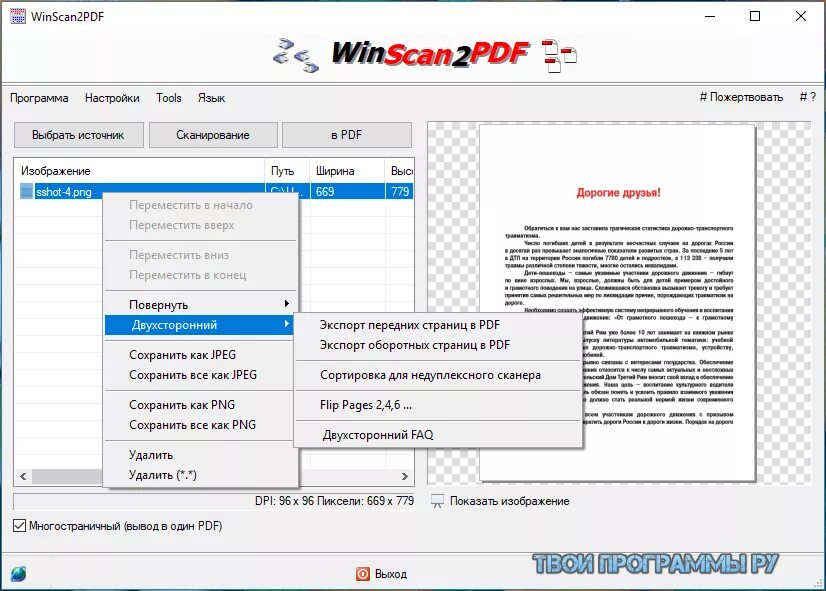This screenshot has height=591, width=826.
Task: Click the projector screen icon beside Показать изображение
Action: (437, 501)
